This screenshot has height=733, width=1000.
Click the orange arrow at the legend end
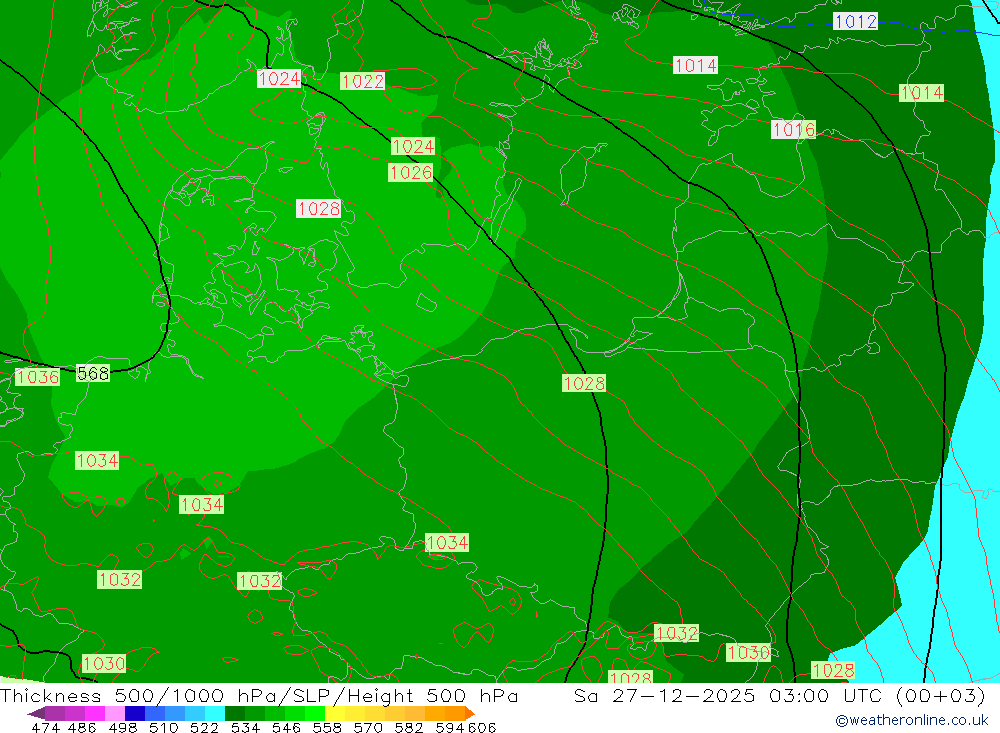tap(470, 713)
